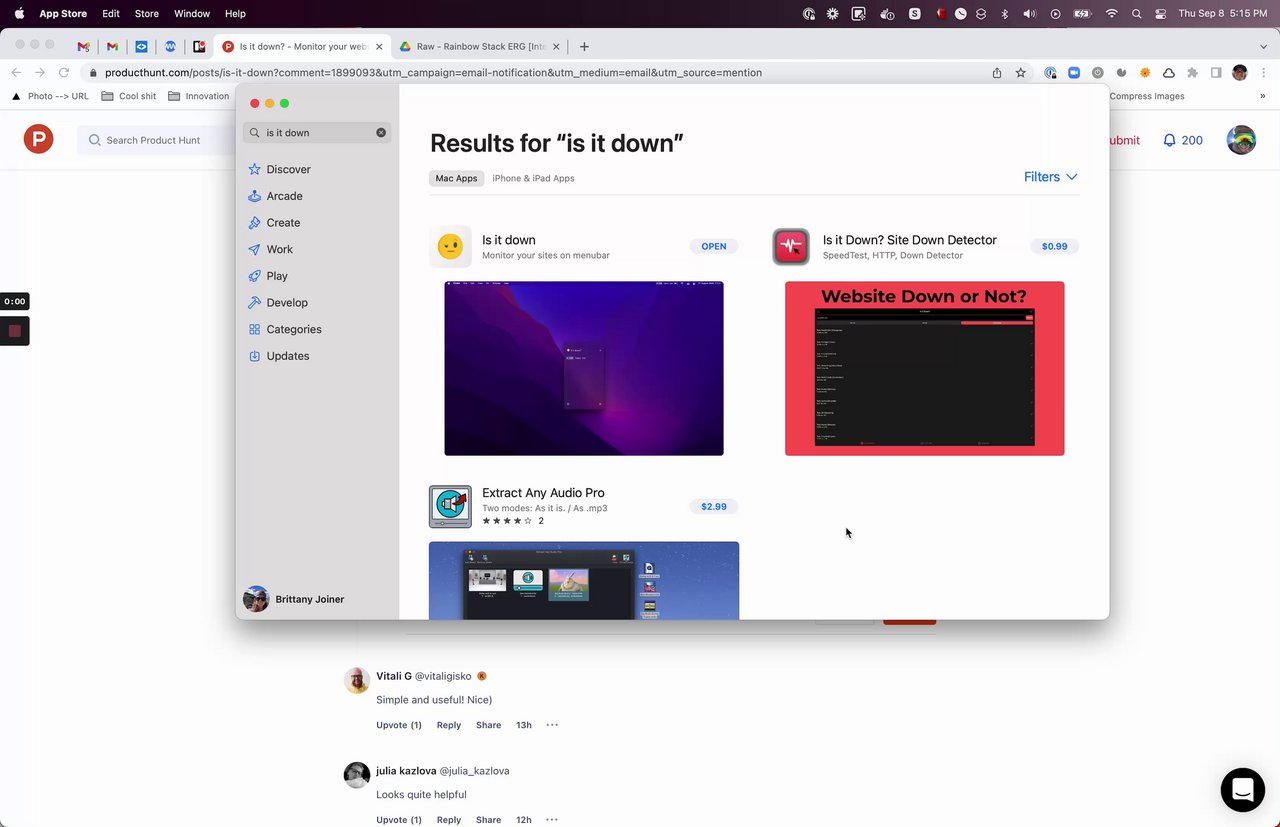Open Chrome extensions puzzle icon
The image size is (1280, 827).
point(1192,73)
